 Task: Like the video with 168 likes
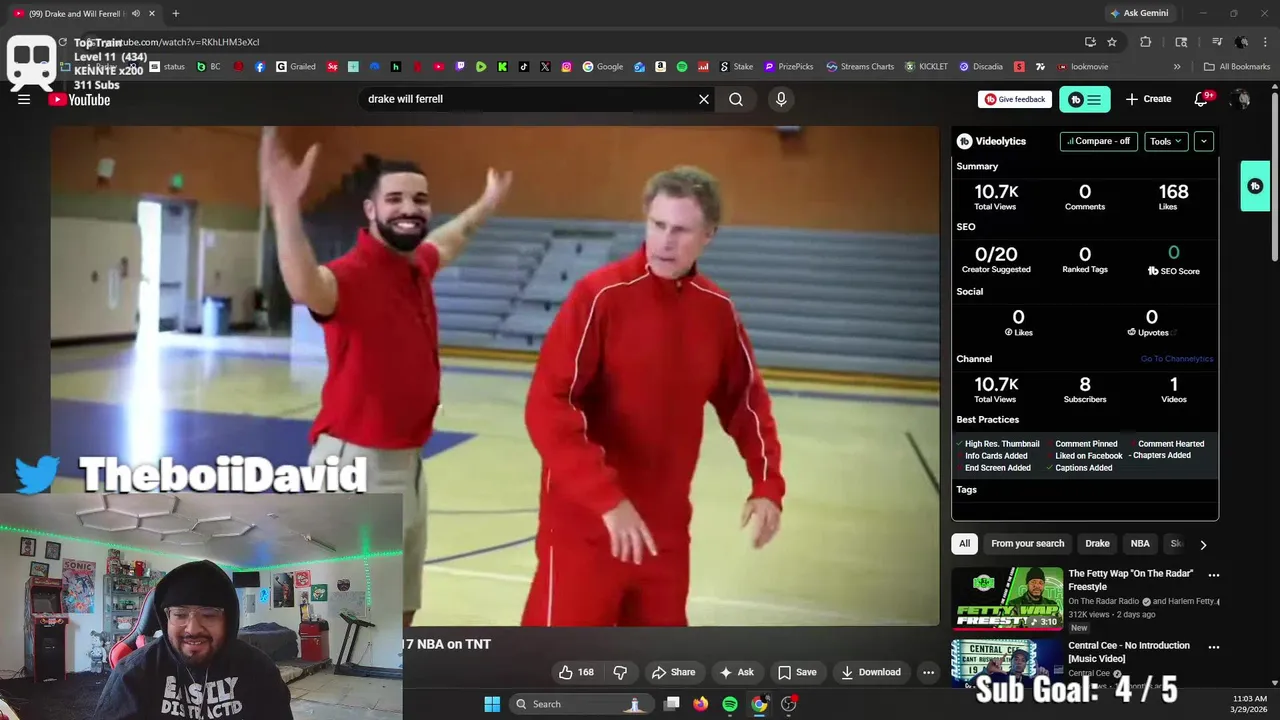click(x=576, y=672)
